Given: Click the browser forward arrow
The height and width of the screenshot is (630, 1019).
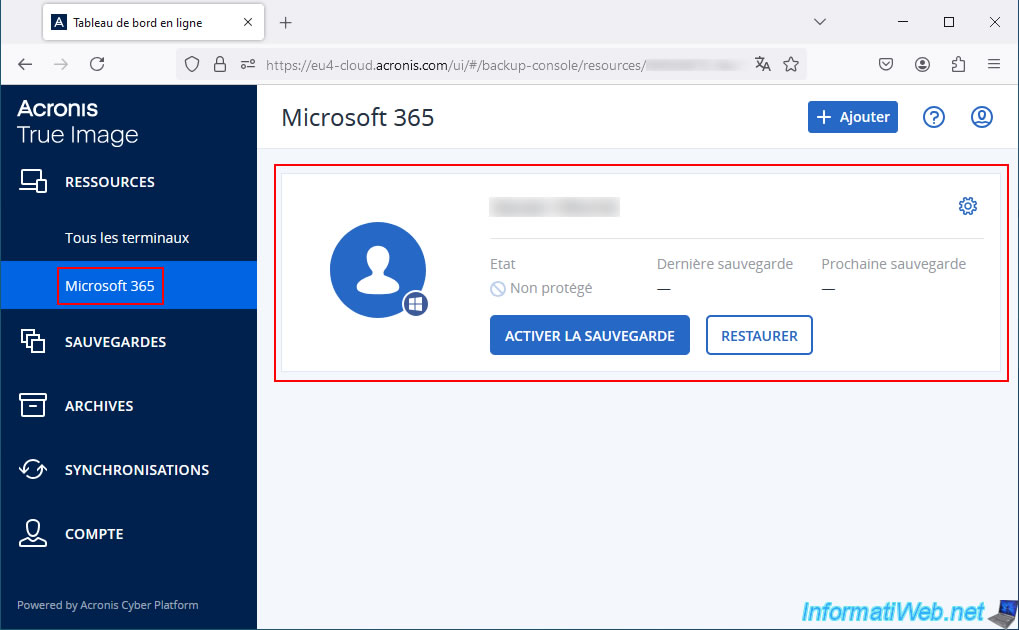Looking at the screenshot, I should coord(61,64).
